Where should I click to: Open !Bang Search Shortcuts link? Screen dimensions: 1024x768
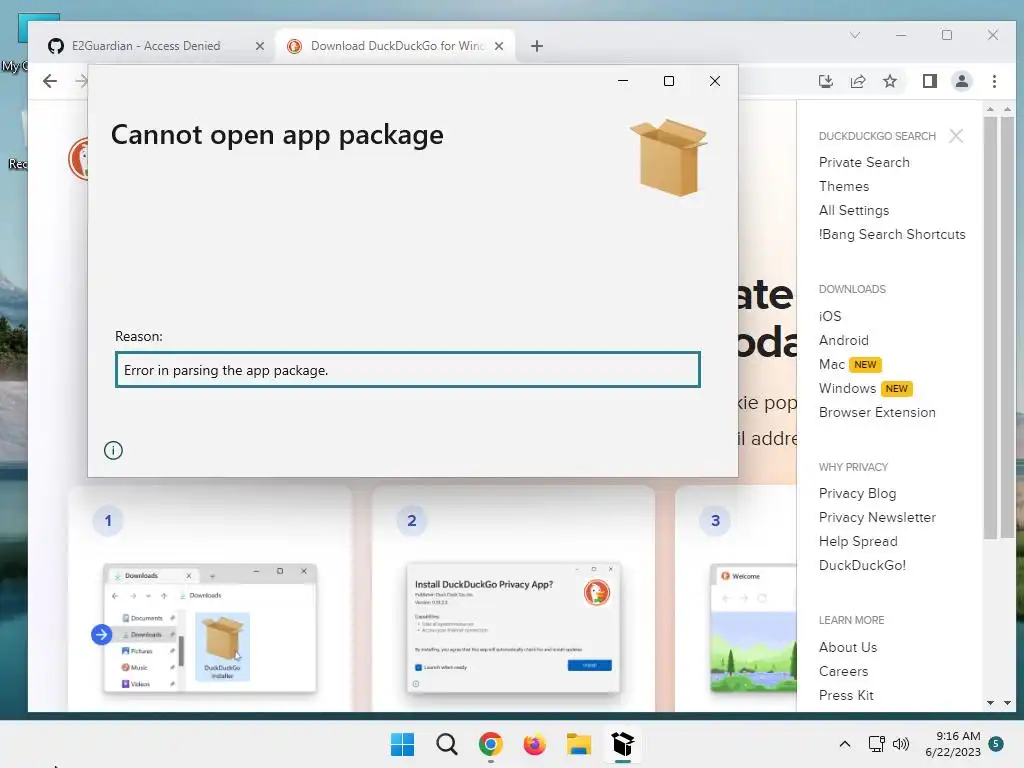[892, 234]
